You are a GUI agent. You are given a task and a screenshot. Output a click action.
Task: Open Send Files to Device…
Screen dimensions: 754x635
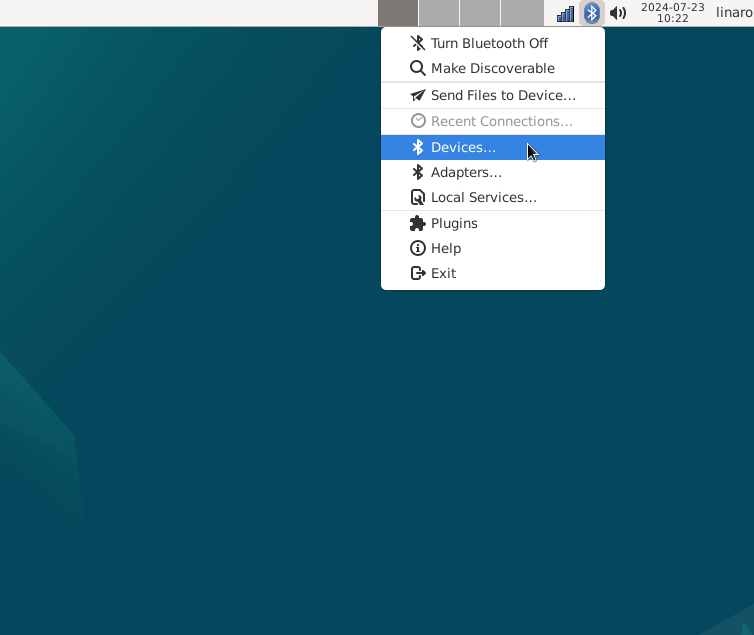click(493, 95)
